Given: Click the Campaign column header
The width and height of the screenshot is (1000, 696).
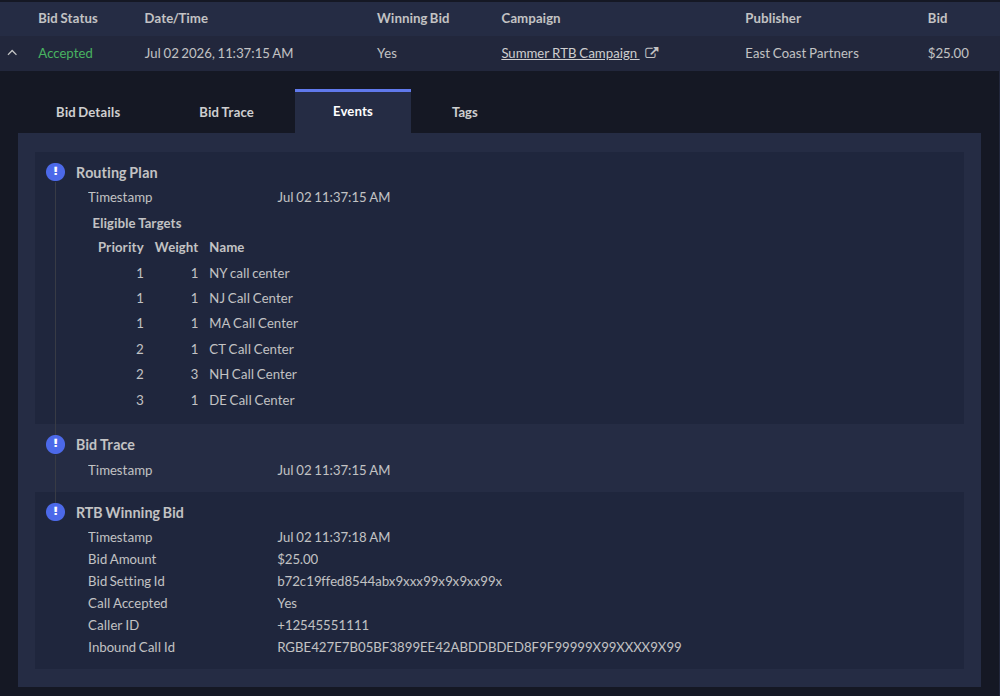Looking at the screenshot, I should [x=531, y=19].
